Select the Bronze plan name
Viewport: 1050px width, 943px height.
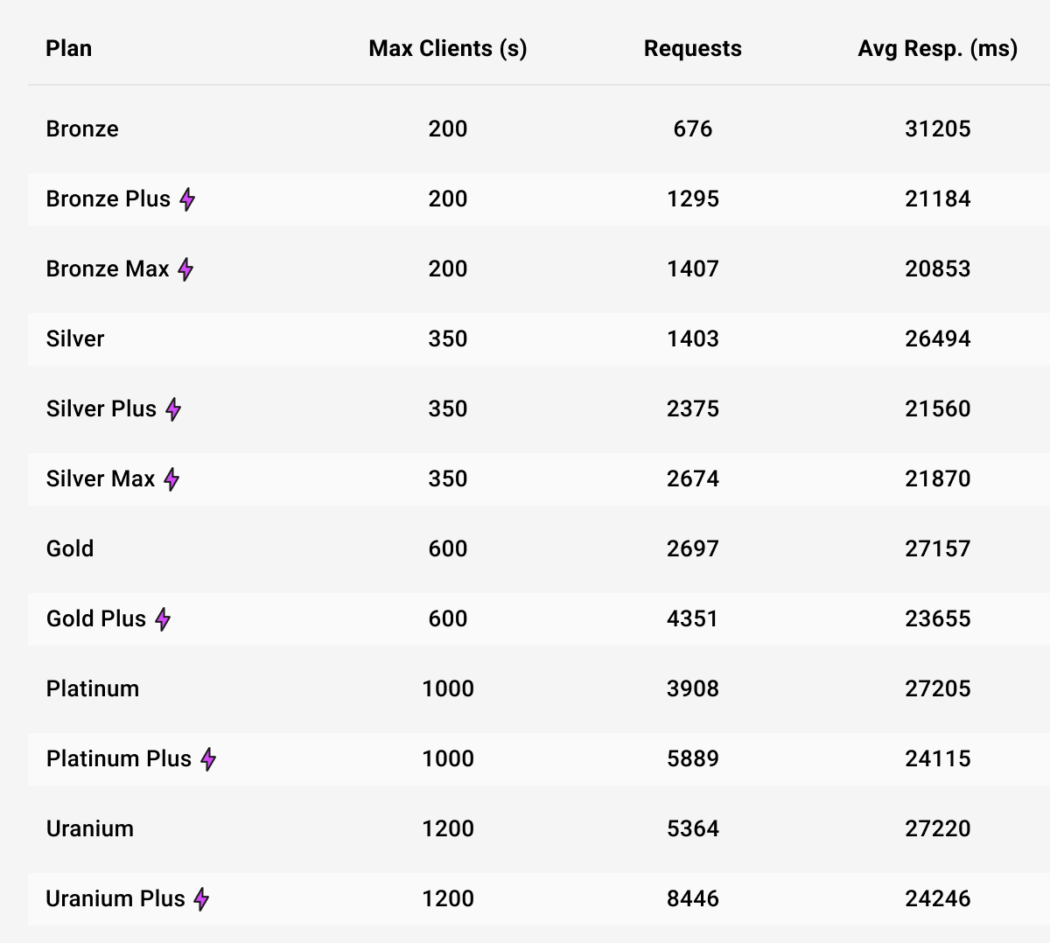click(x=82, y=129)
